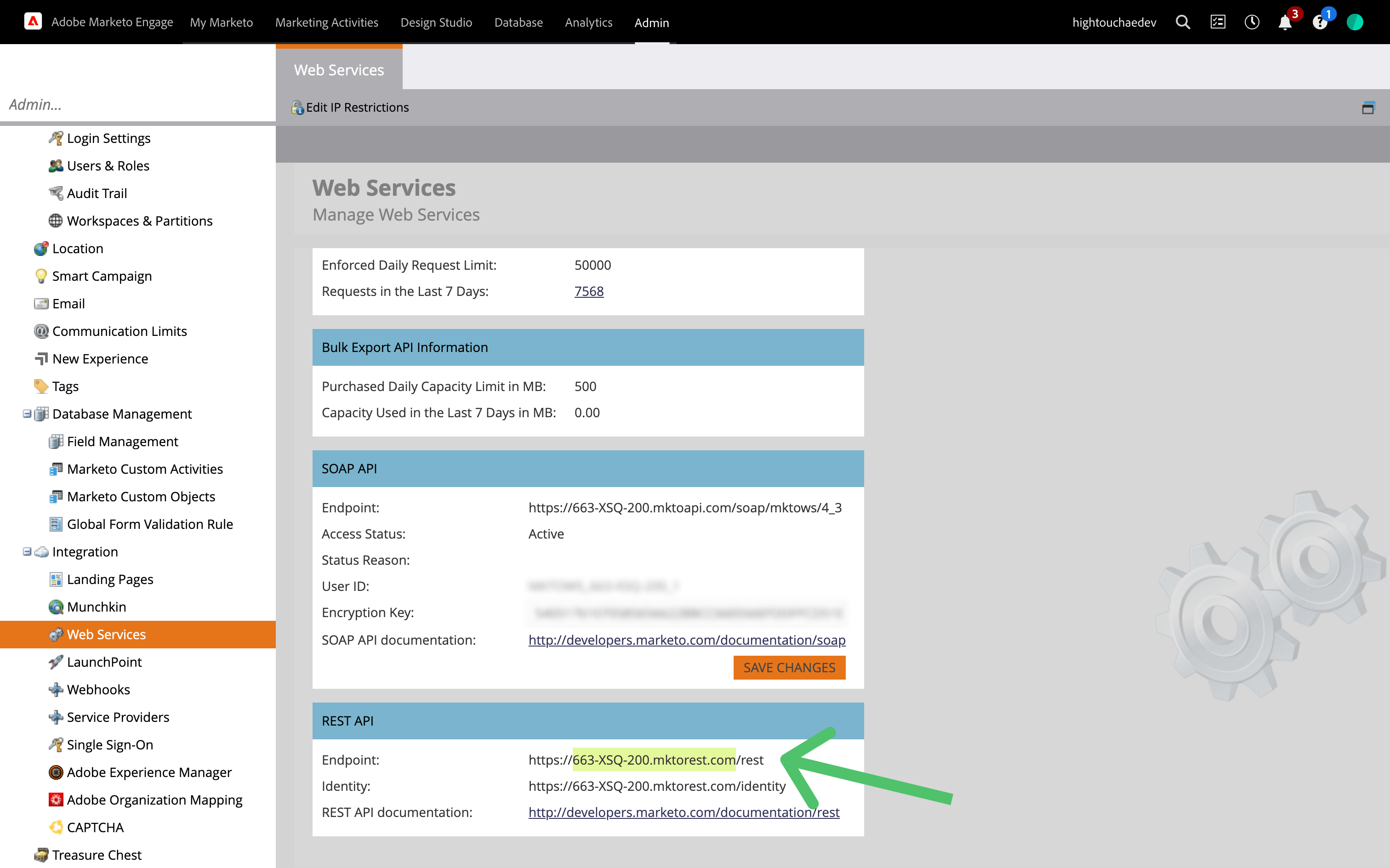The image size is (1390, 868).
Task: Click the Enforced Daily Request Limit value 50000
Action: [x=592, y=265]
